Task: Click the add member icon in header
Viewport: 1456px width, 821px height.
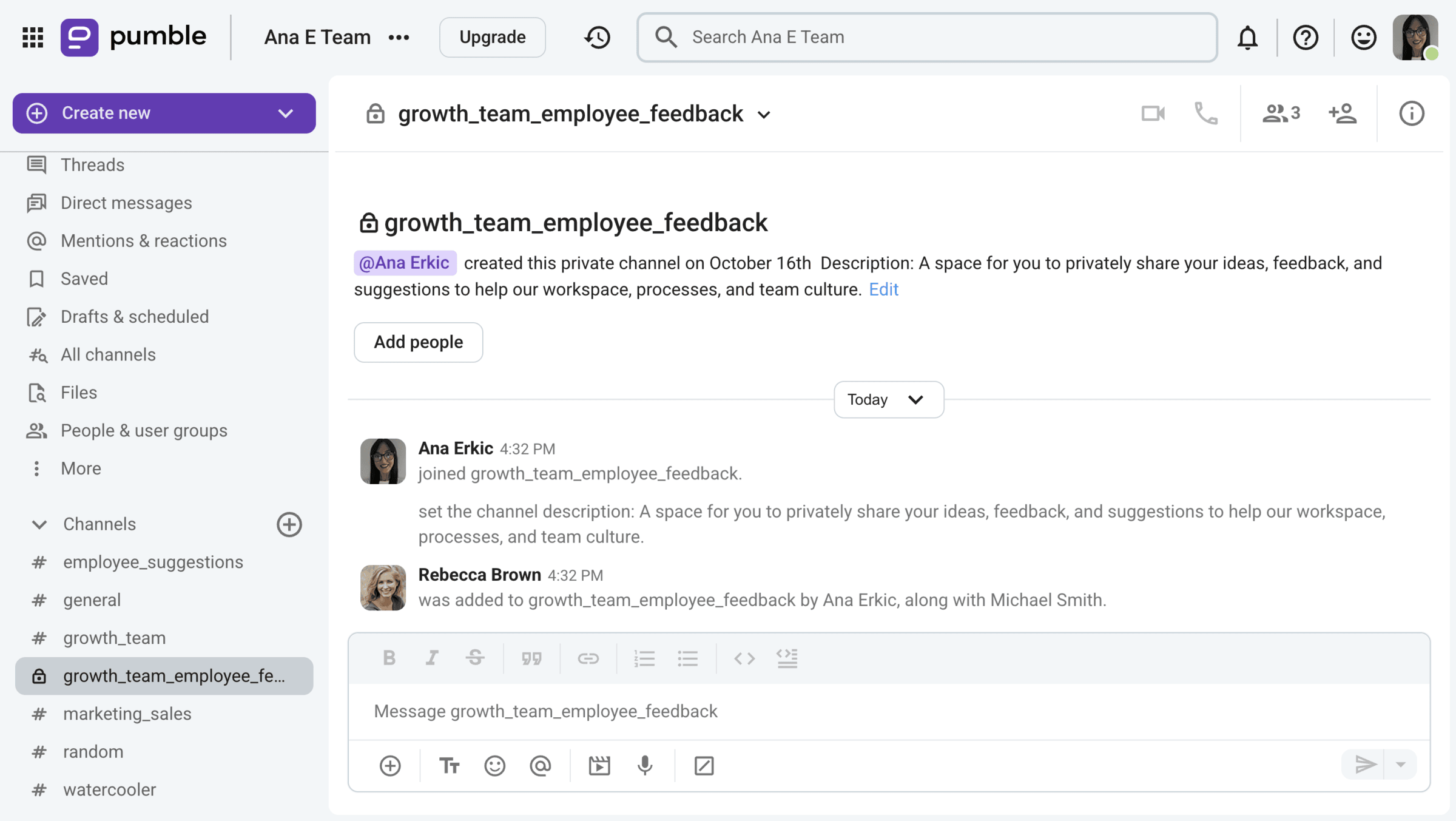Action: (1342, 113)
